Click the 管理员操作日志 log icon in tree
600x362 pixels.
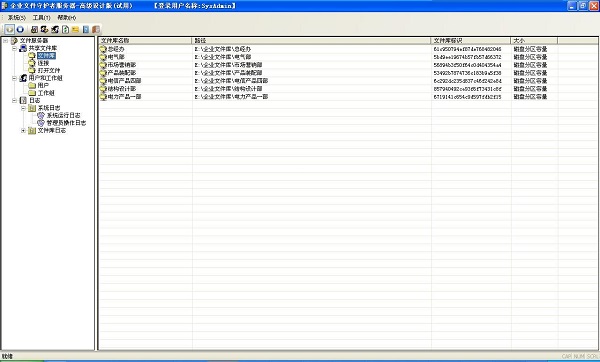point(41,123)
